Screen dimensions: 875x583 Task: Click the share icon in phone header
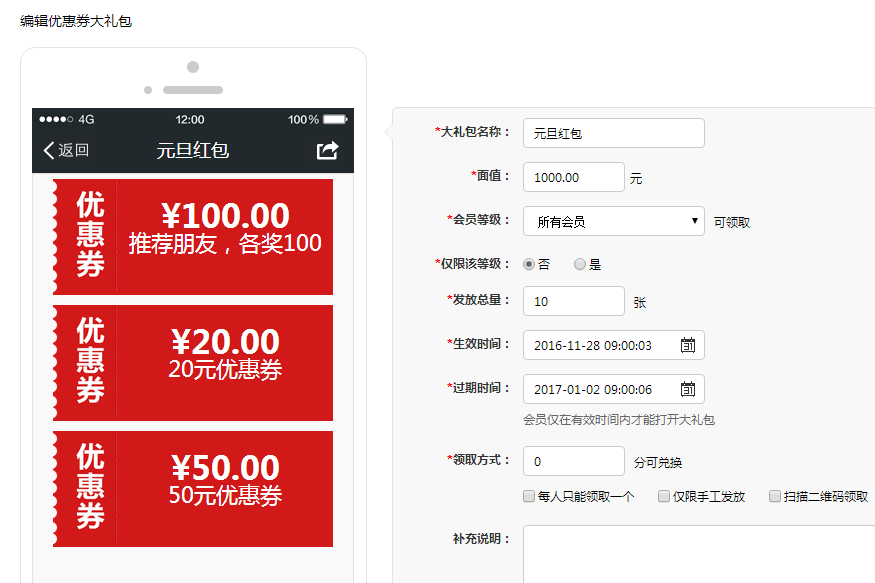[327, 150]
